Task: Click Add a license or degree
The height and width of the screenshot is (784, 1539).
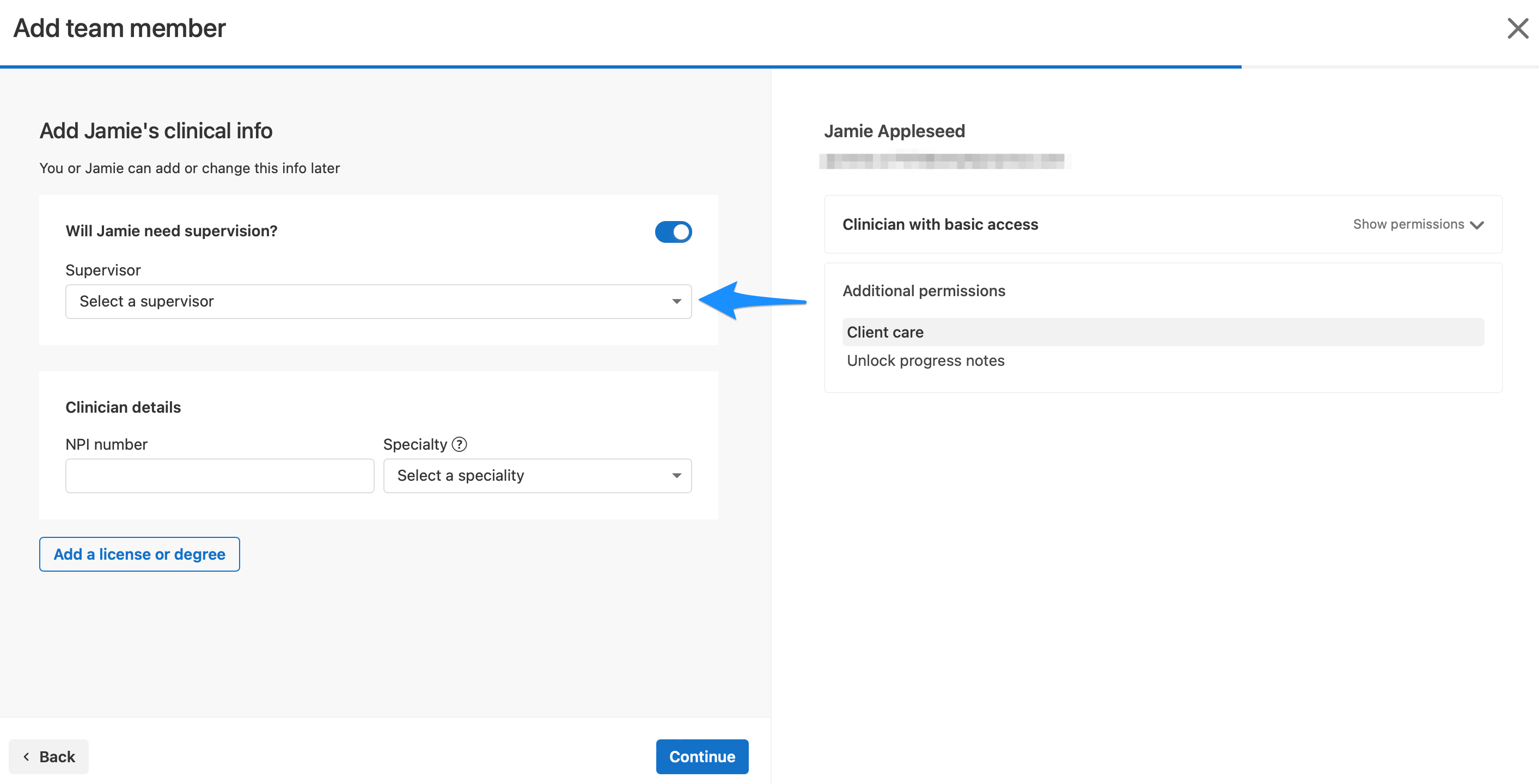Action: (139, 554)
